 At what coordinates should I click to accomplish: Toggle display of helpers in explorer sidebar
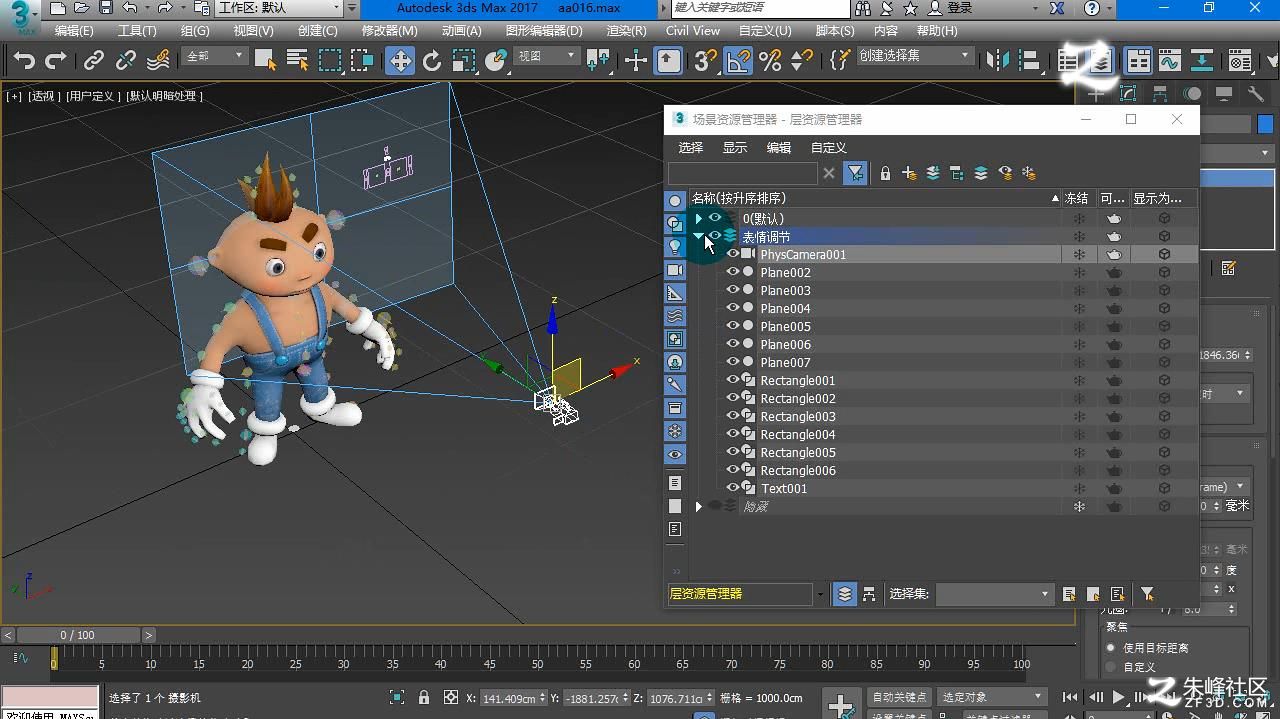675,293
